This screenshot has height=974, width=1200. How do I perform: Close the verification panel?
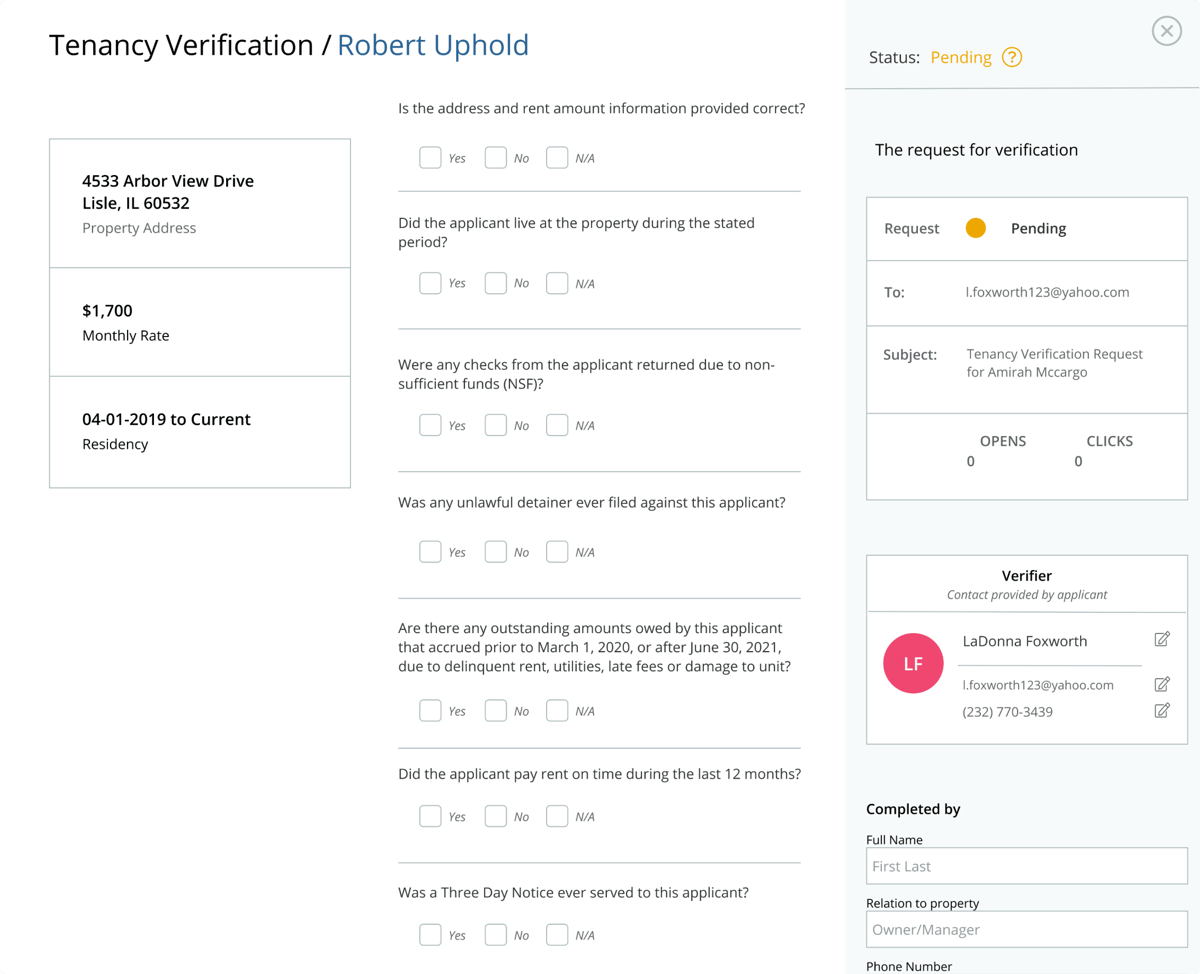[1166, 31]
